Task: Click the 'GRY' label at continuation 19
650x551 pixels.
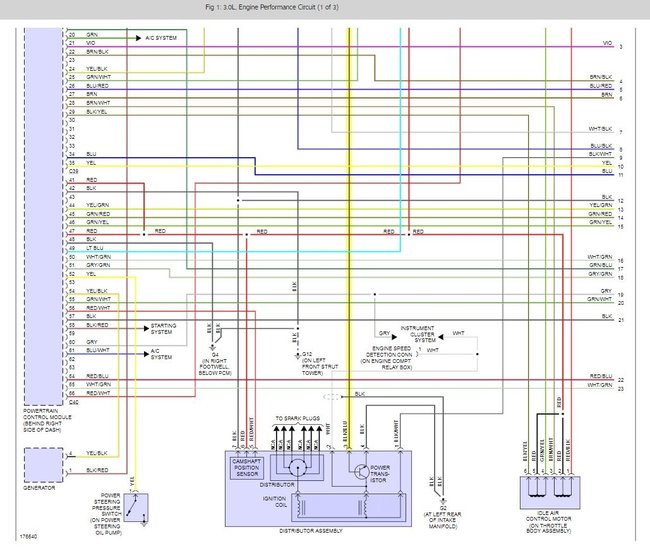Action: pos(606,291)
